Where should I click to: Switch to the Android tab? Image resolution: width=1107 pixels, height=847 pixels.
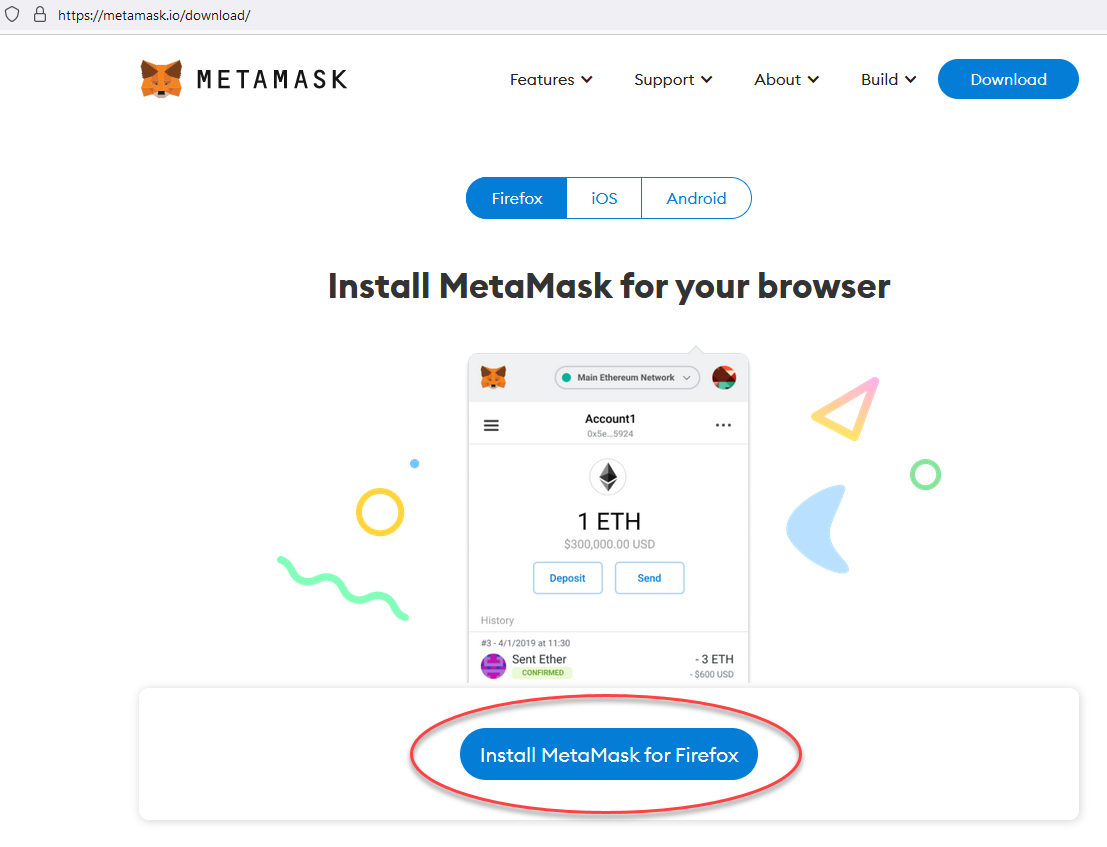tap(696, 198)
